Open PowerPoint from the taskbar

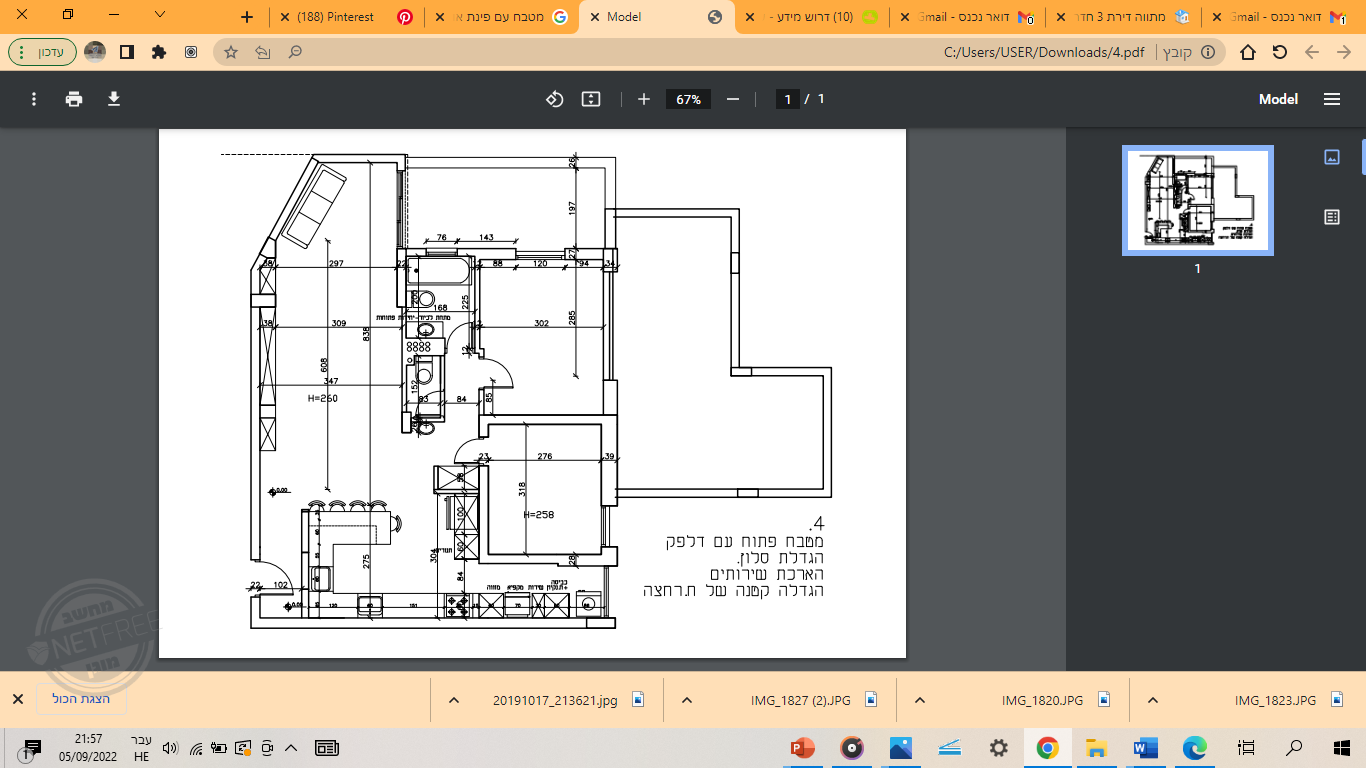[802, 748]
